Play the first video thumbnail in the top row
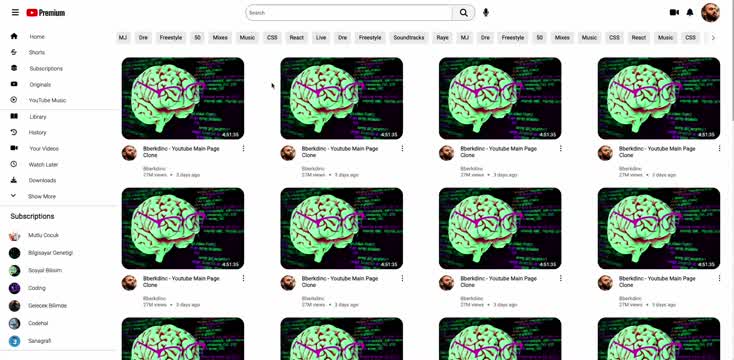This screenshot has width=734, height=360. 183,98
